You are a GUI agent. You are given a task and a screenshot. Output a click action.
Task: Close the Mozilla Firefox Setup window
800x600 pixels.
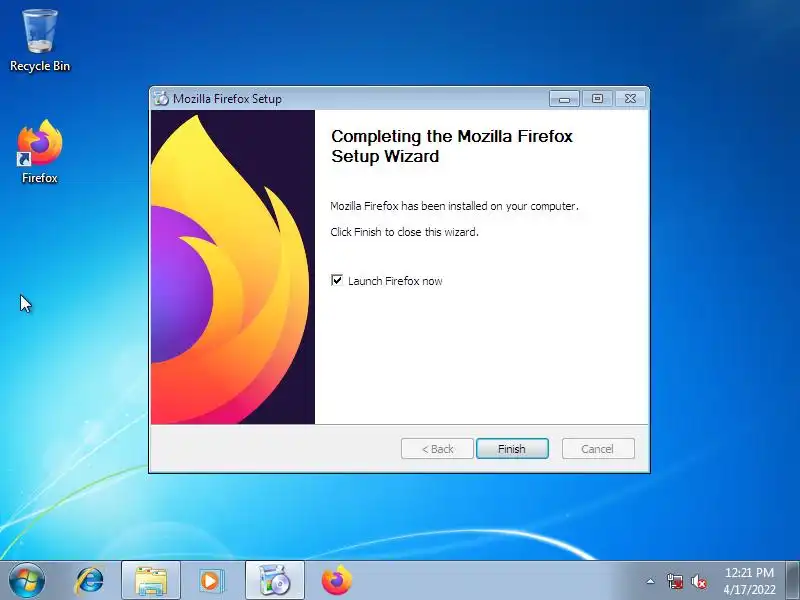[x=631, y=98]
